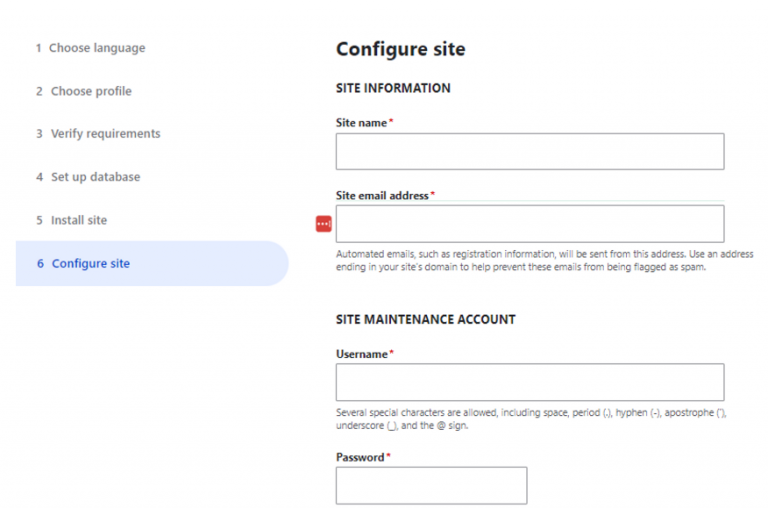
Task: Click the Password field label
Action: tap(360, 457)
